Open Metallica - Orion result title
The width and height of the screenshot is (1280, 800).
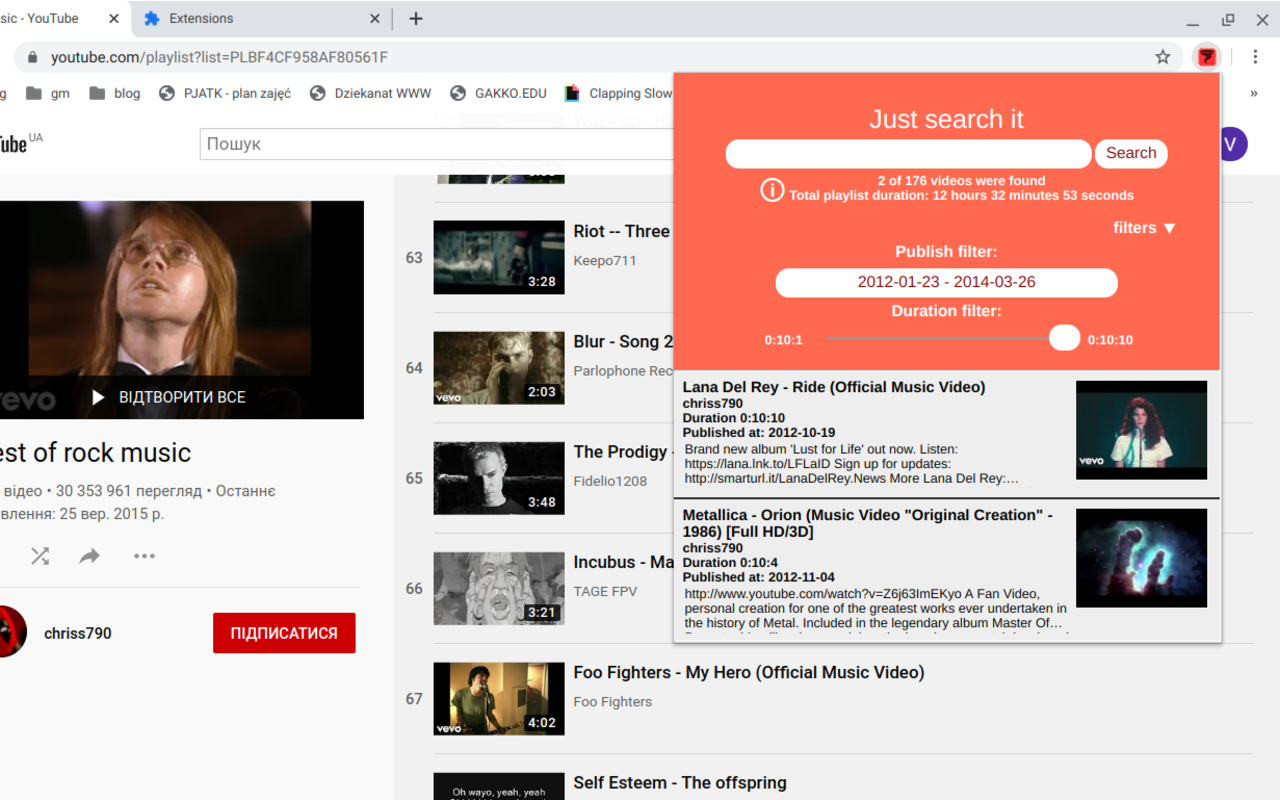click(868, 523)
